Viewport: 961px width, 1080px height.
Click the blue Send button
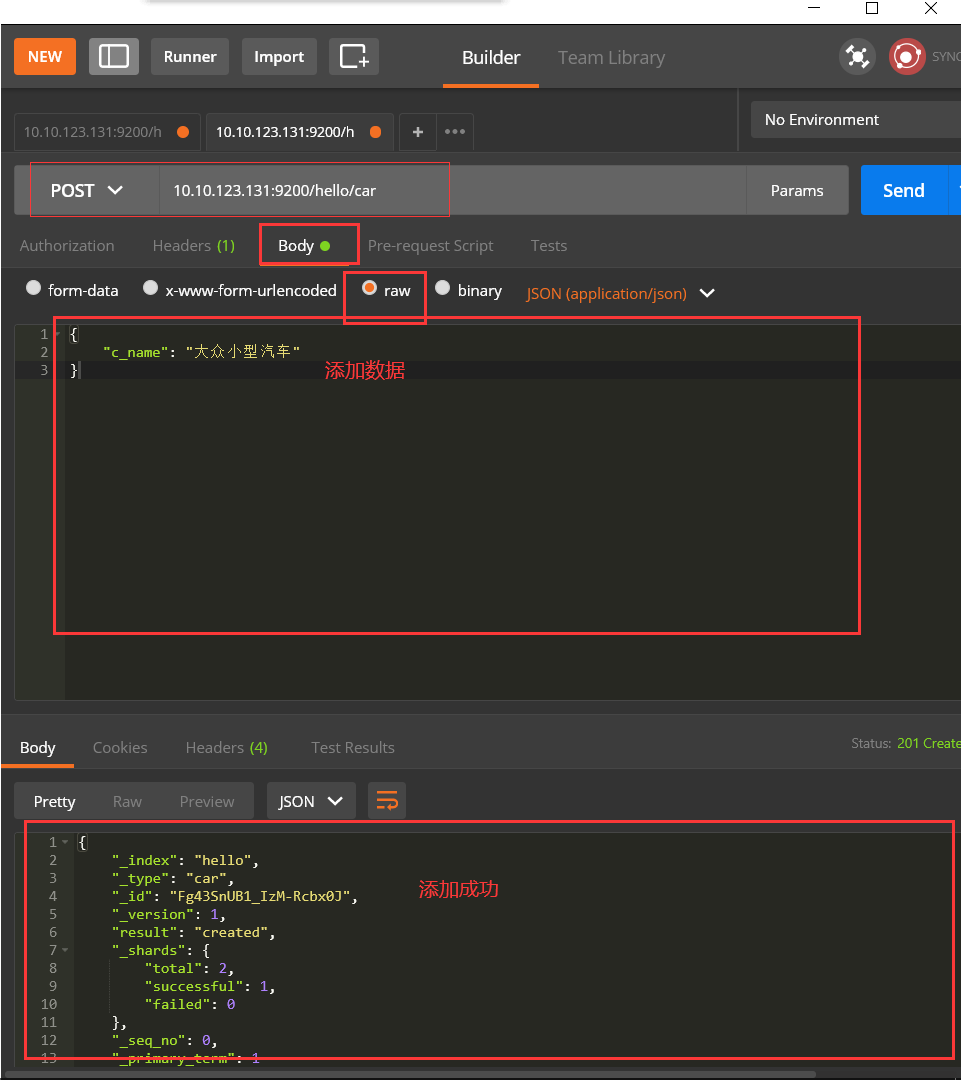(904, 190)
